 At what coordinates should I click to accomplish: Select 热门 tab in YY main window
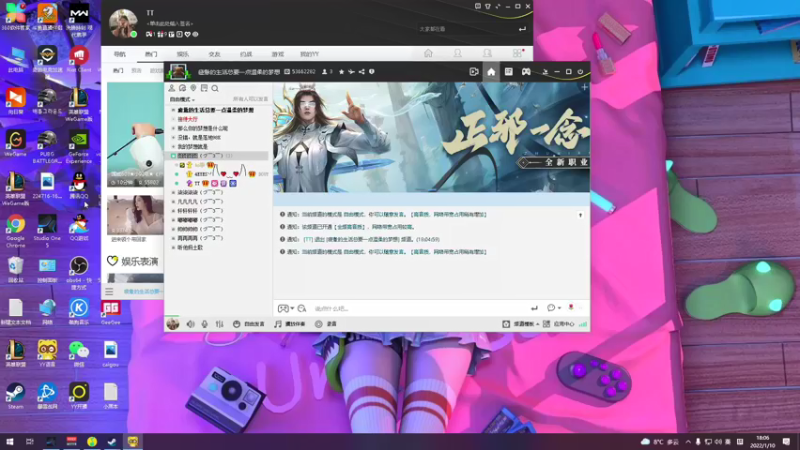151,54
